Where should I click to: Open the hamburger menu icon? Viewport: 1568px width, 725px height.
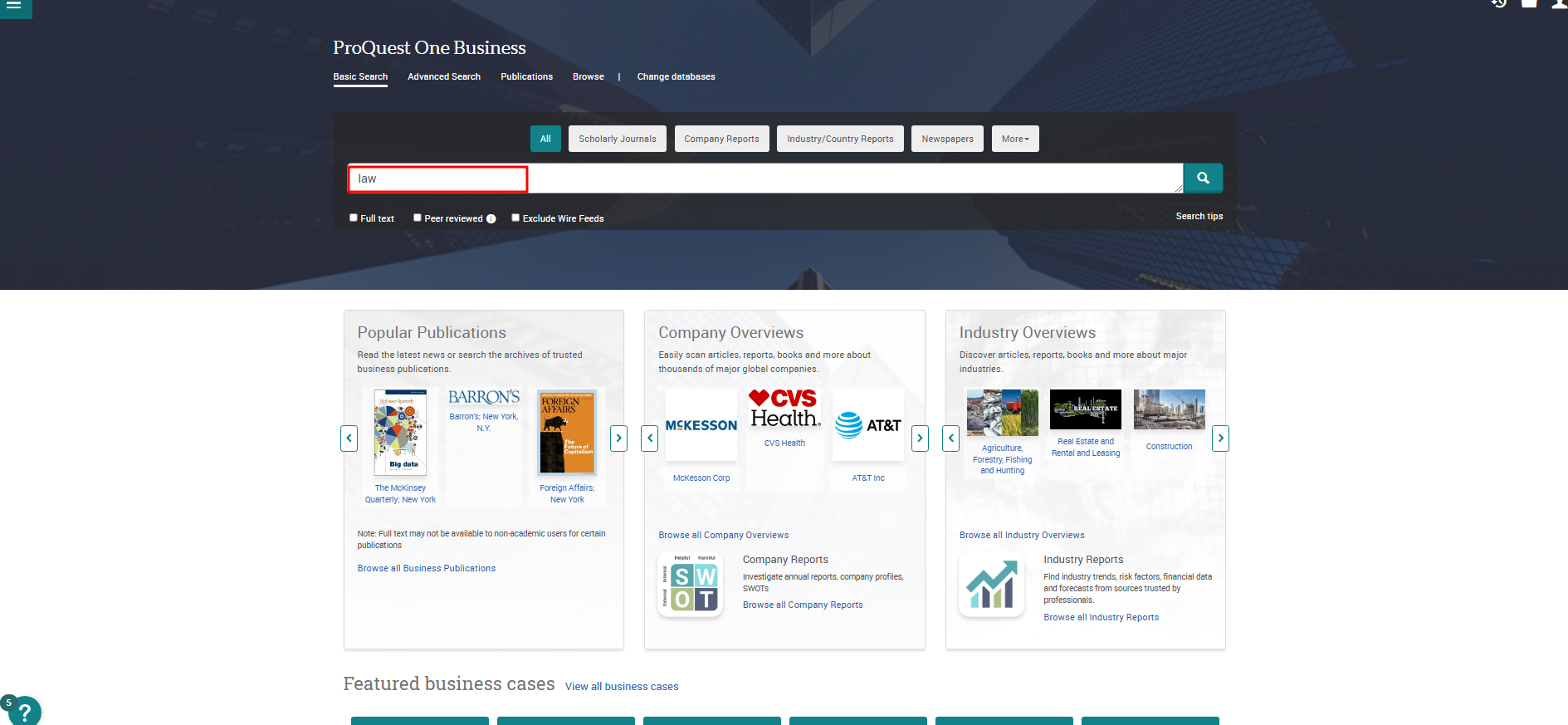(14, 6)
